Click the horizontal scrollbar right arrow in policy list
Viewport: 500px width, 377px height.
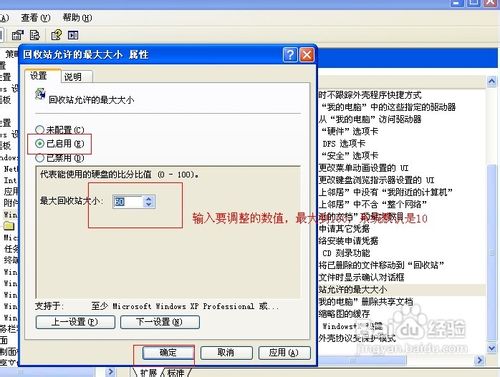480,360
